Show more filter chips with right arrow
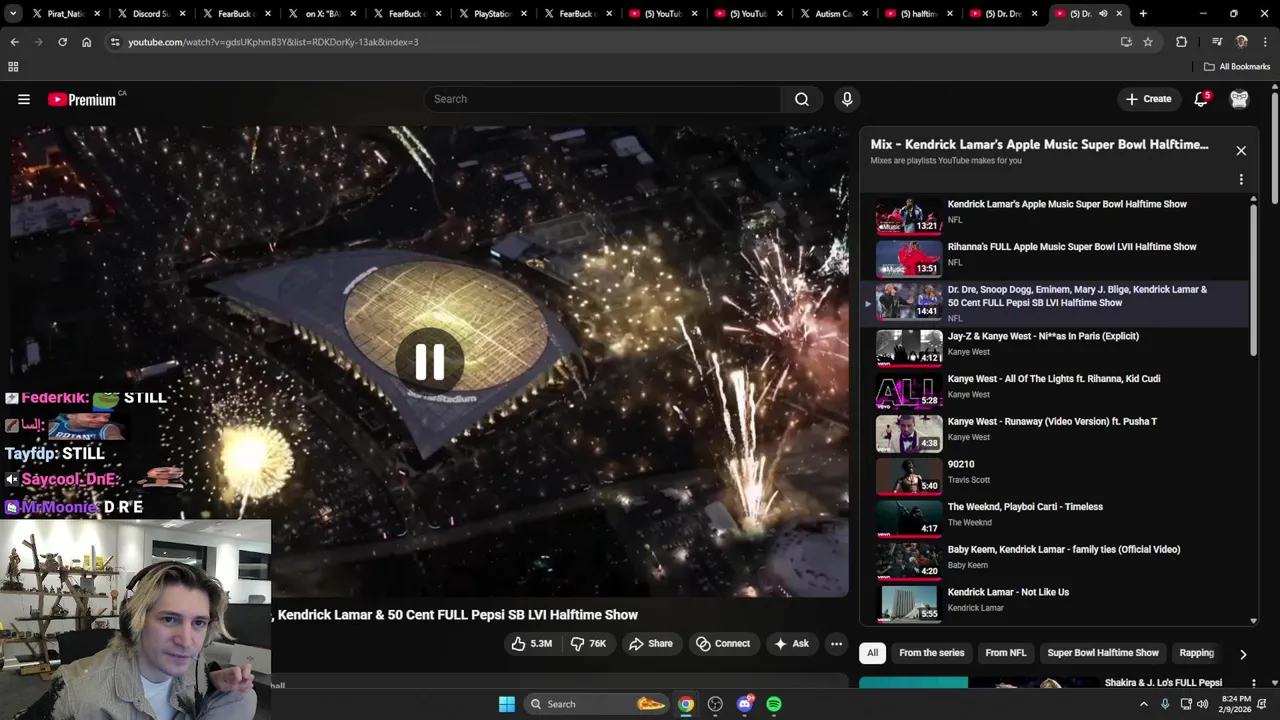Image resolution: width=1280 pixels, height=720 pixels. [x=1243, y=654]
